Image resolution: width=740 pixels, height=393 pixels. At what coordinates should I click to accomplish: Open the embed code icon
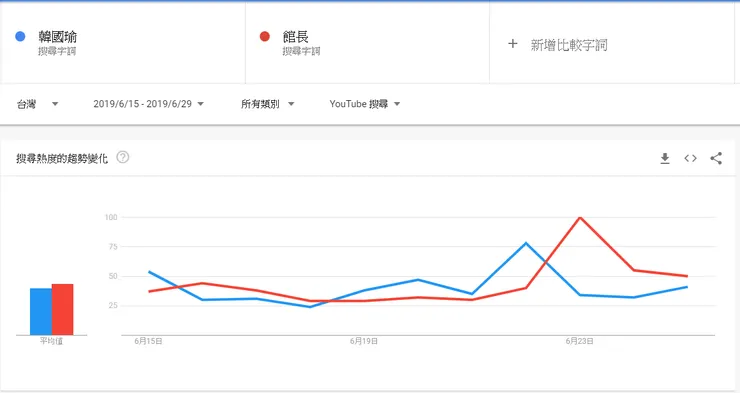click(x=690, y=159)
